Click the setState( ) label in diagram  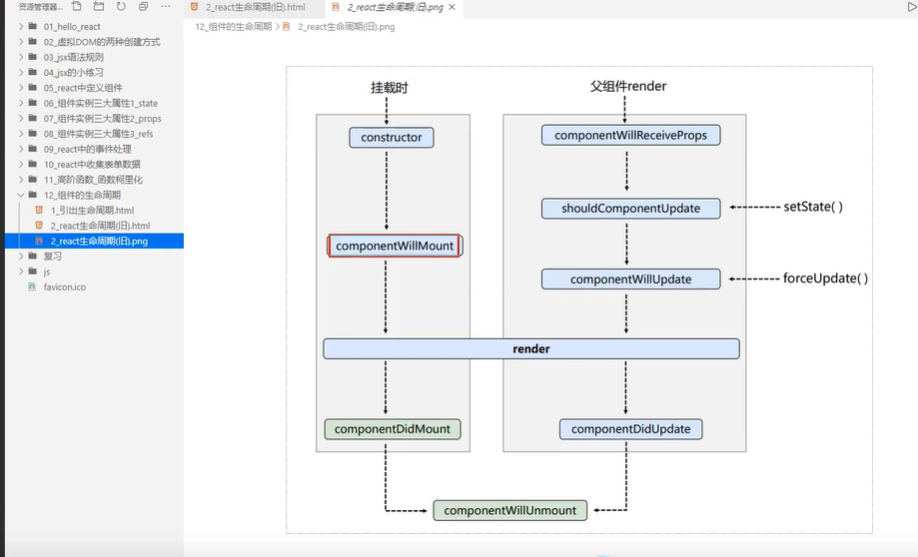coord(813,207)
